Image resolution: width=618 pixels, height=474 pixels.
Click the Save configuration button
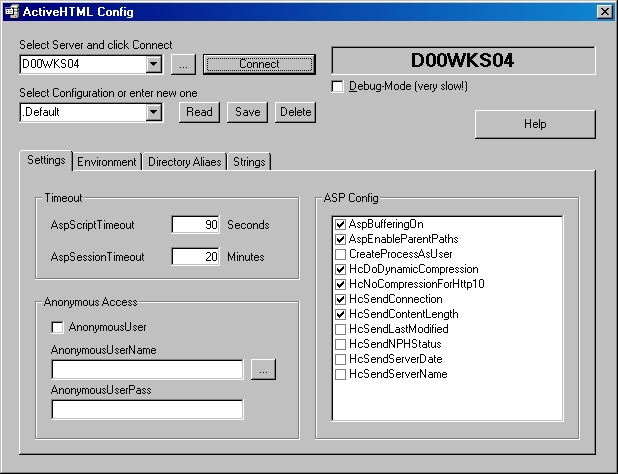(x=249, y=112)
